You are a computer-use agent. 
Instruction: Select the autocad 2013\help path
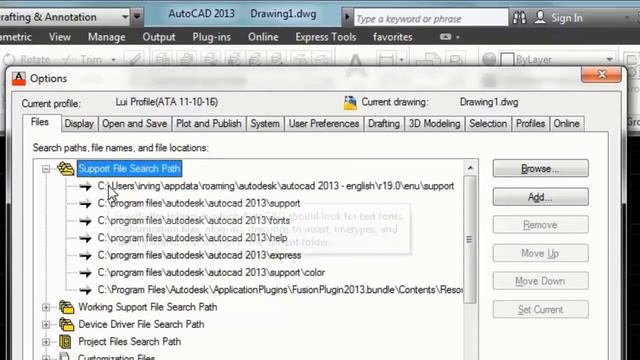192,238
